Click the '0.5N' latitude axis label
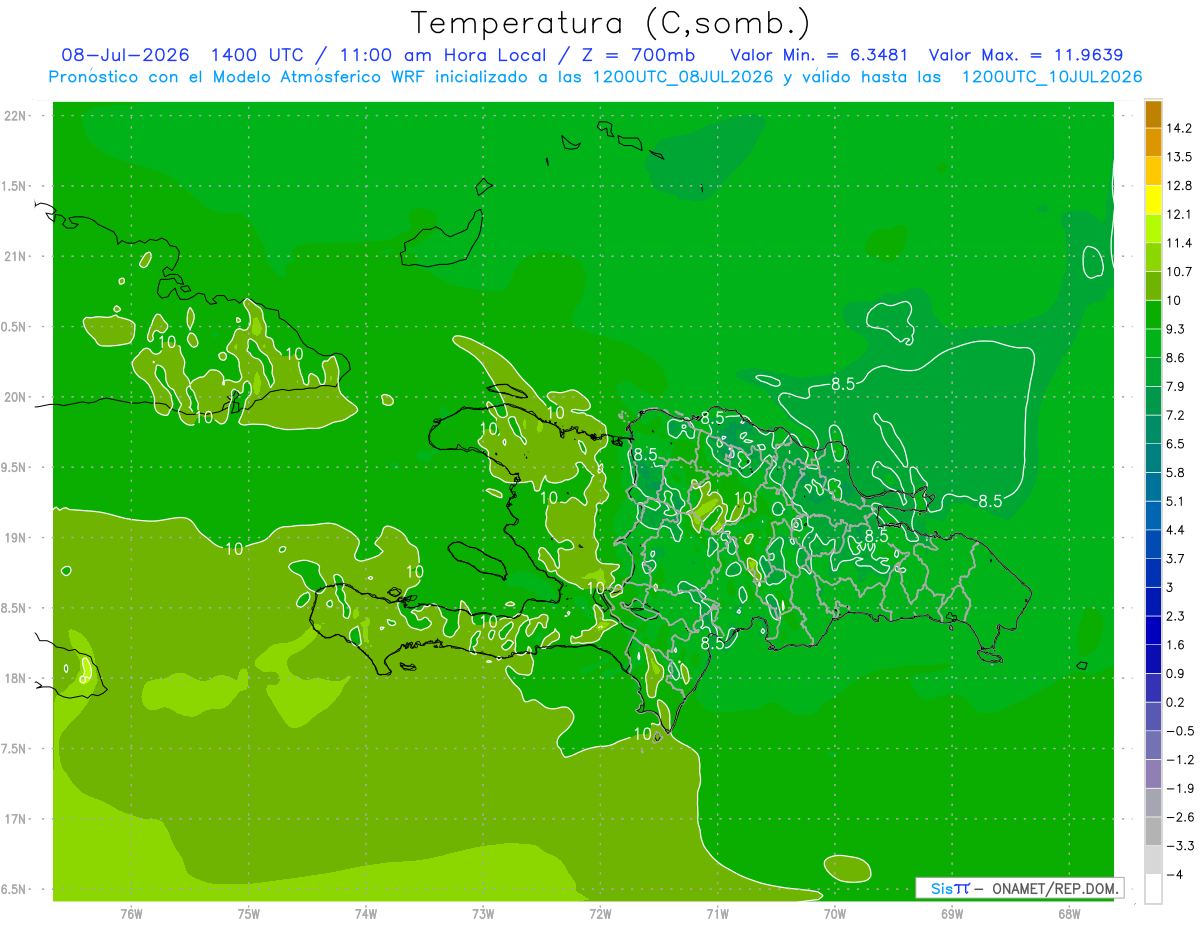The image size is (1200, 927). pos(16,327)
